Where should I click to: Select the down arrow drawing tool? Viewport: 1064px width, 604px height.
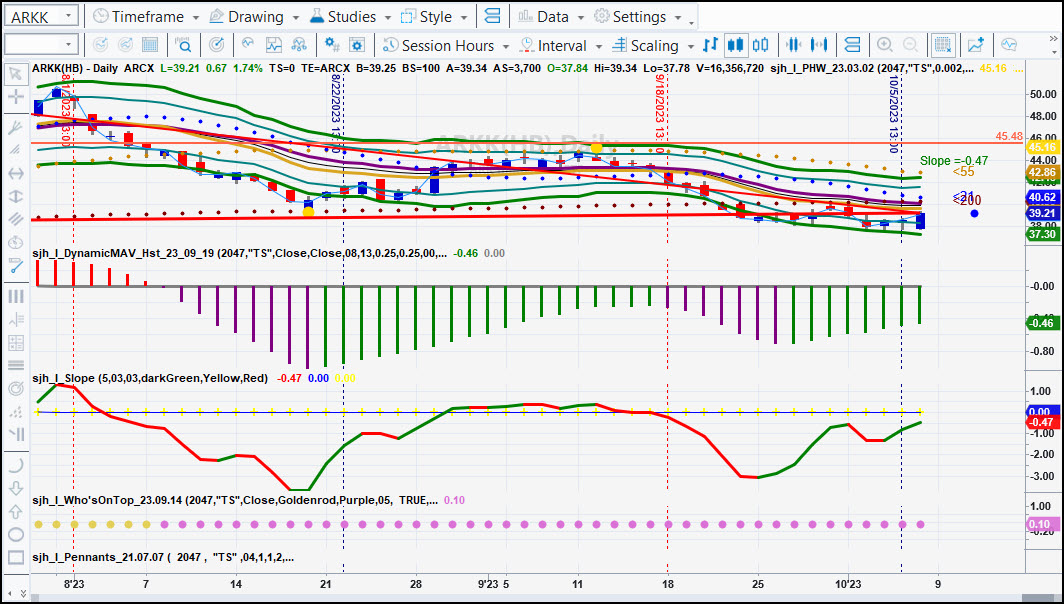click(15, 489)
